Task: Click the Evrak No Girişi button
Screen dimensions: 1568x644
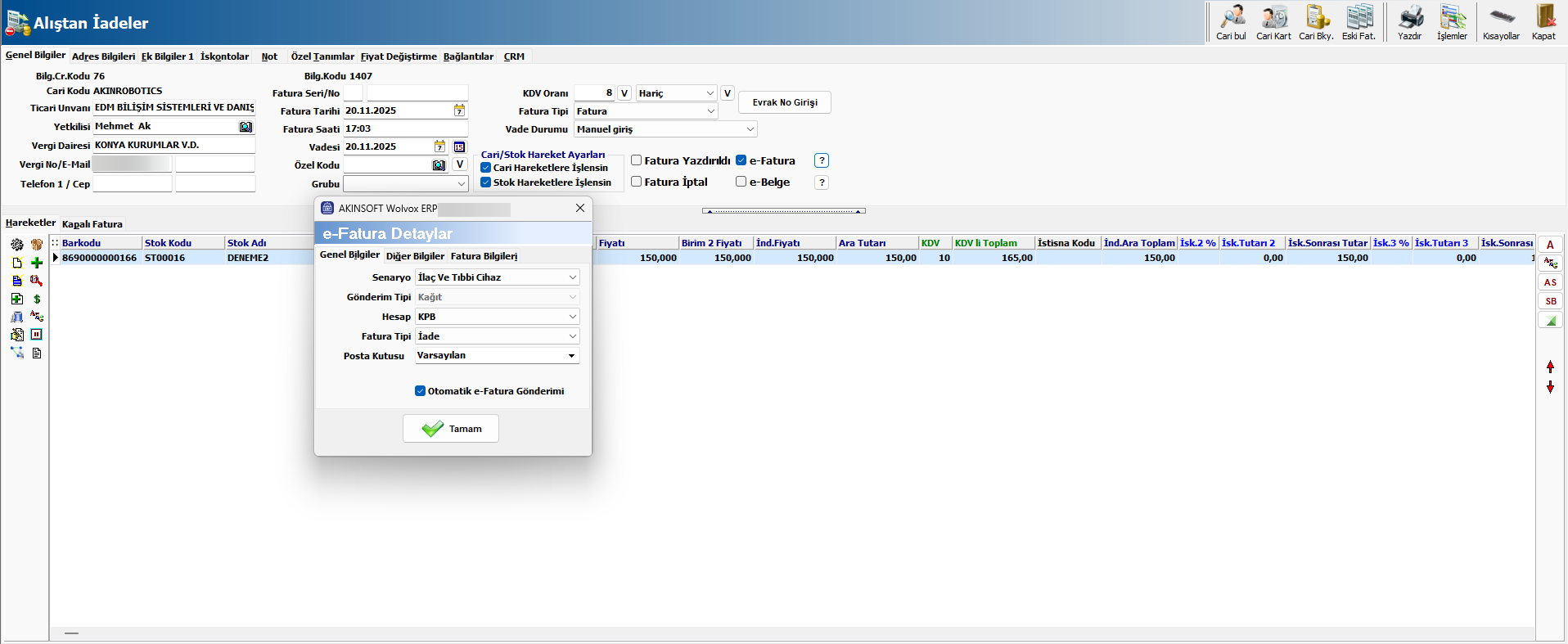Action: coord(784,102)
